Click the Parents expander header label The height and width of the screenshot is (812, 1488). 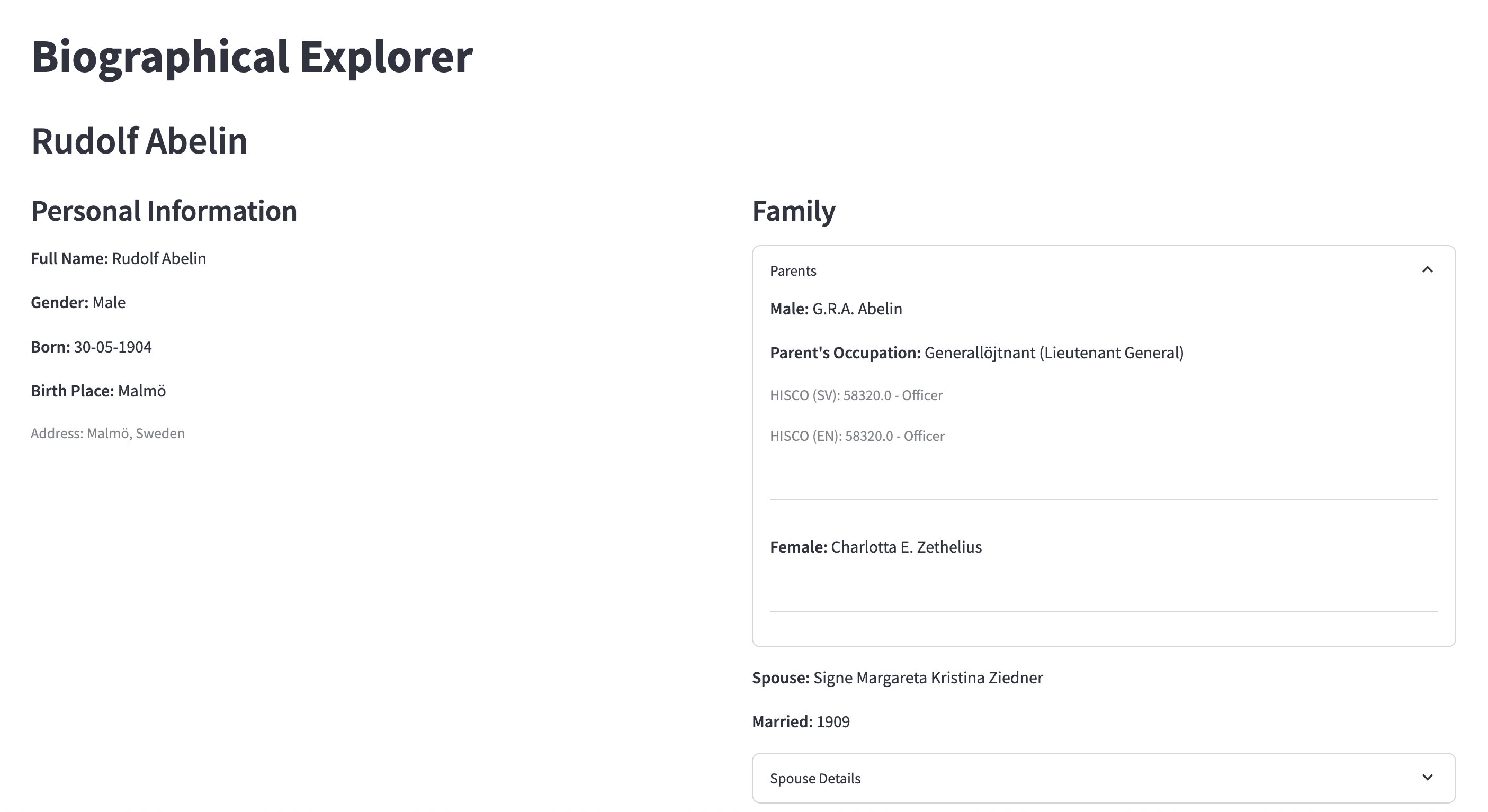click(793, 271)
